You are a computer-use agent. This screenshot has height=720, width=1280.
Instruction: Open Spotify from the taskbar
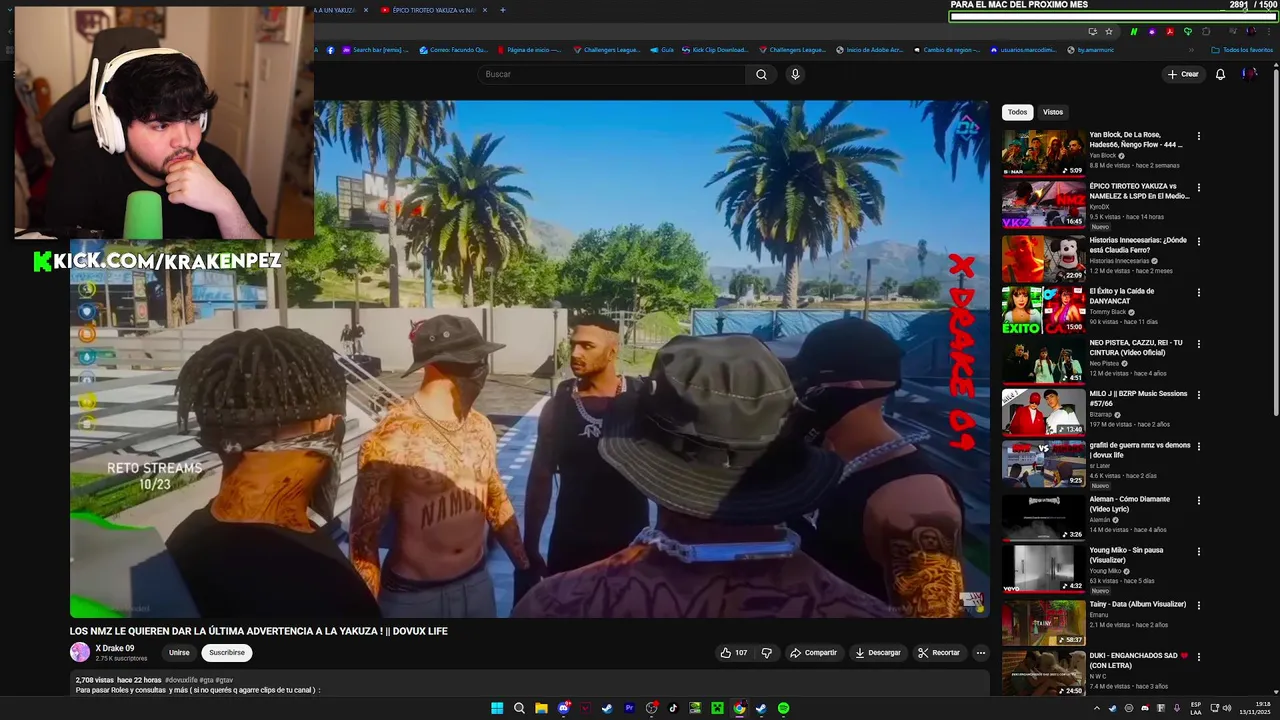pyautogui.click(x=783, y=708)
